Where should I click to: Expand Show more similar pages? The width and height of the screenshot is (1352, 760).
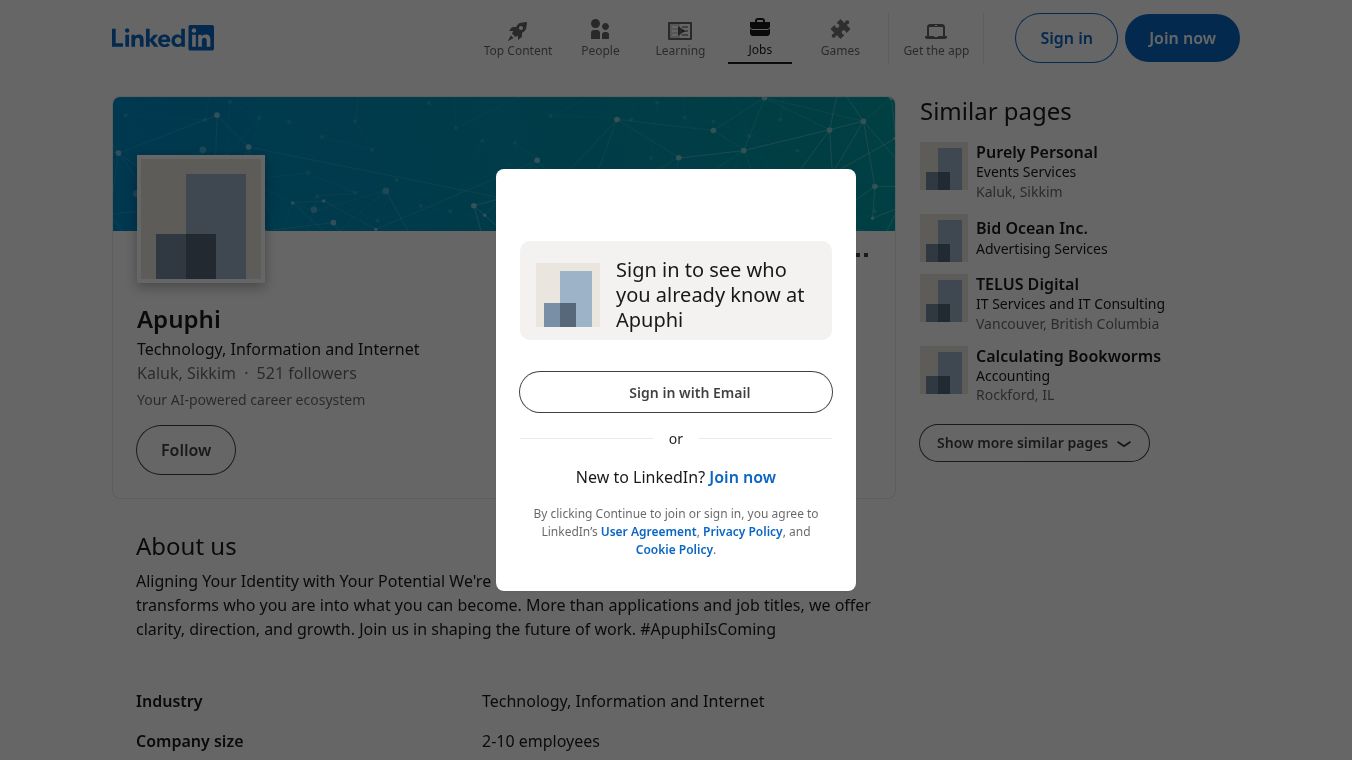point(1034,443)
